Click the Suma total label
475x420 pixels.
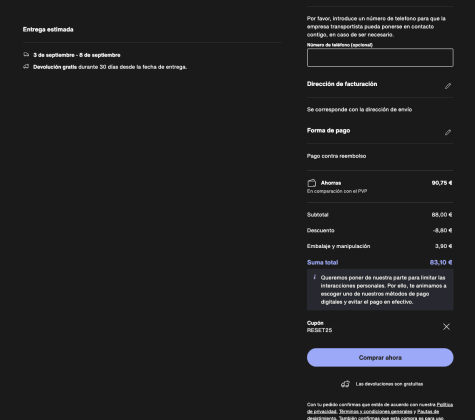[x=322, y=263]
